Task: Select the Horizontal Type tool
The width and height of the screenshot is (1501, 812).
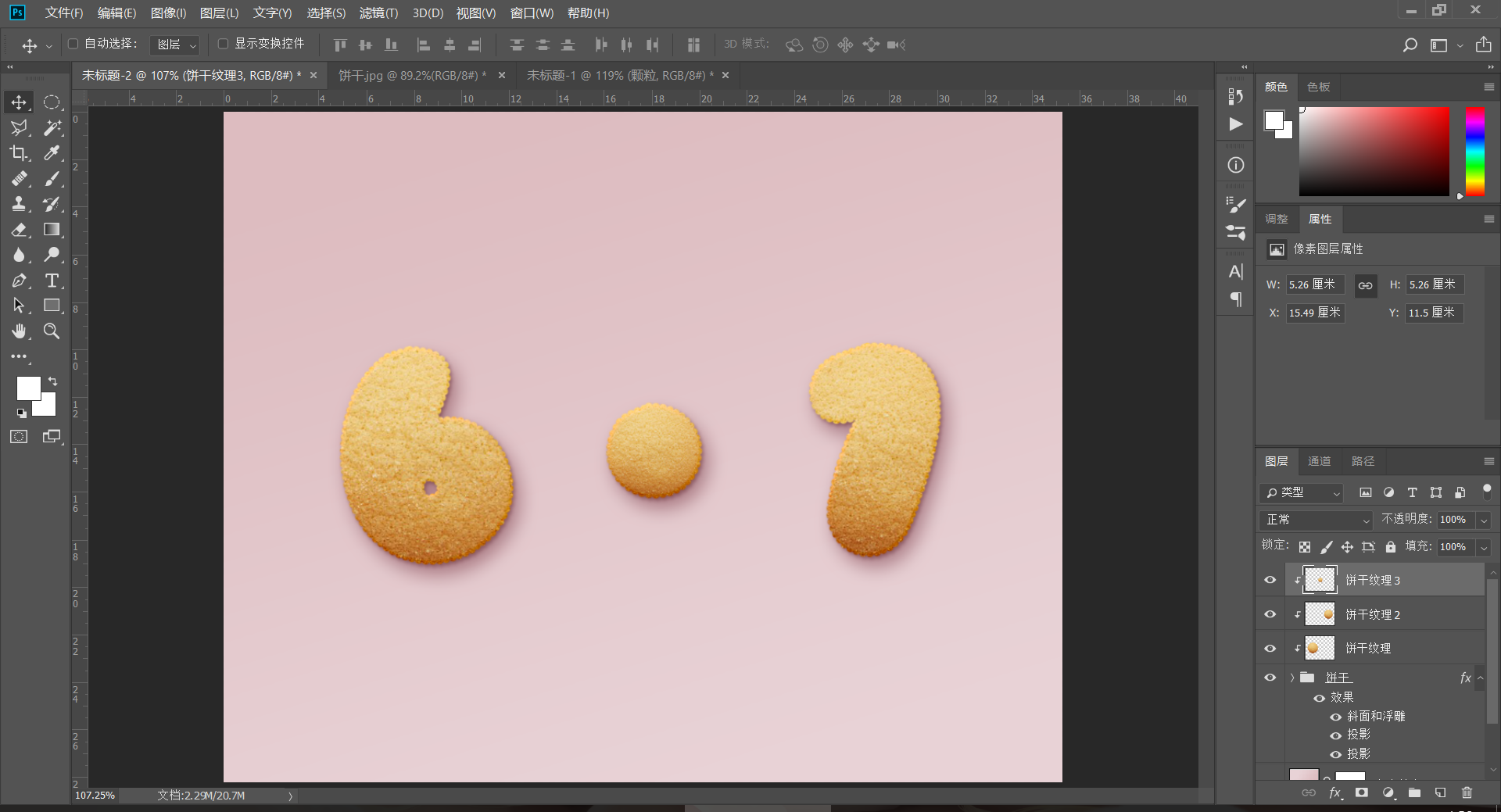Action: [52, 281]
